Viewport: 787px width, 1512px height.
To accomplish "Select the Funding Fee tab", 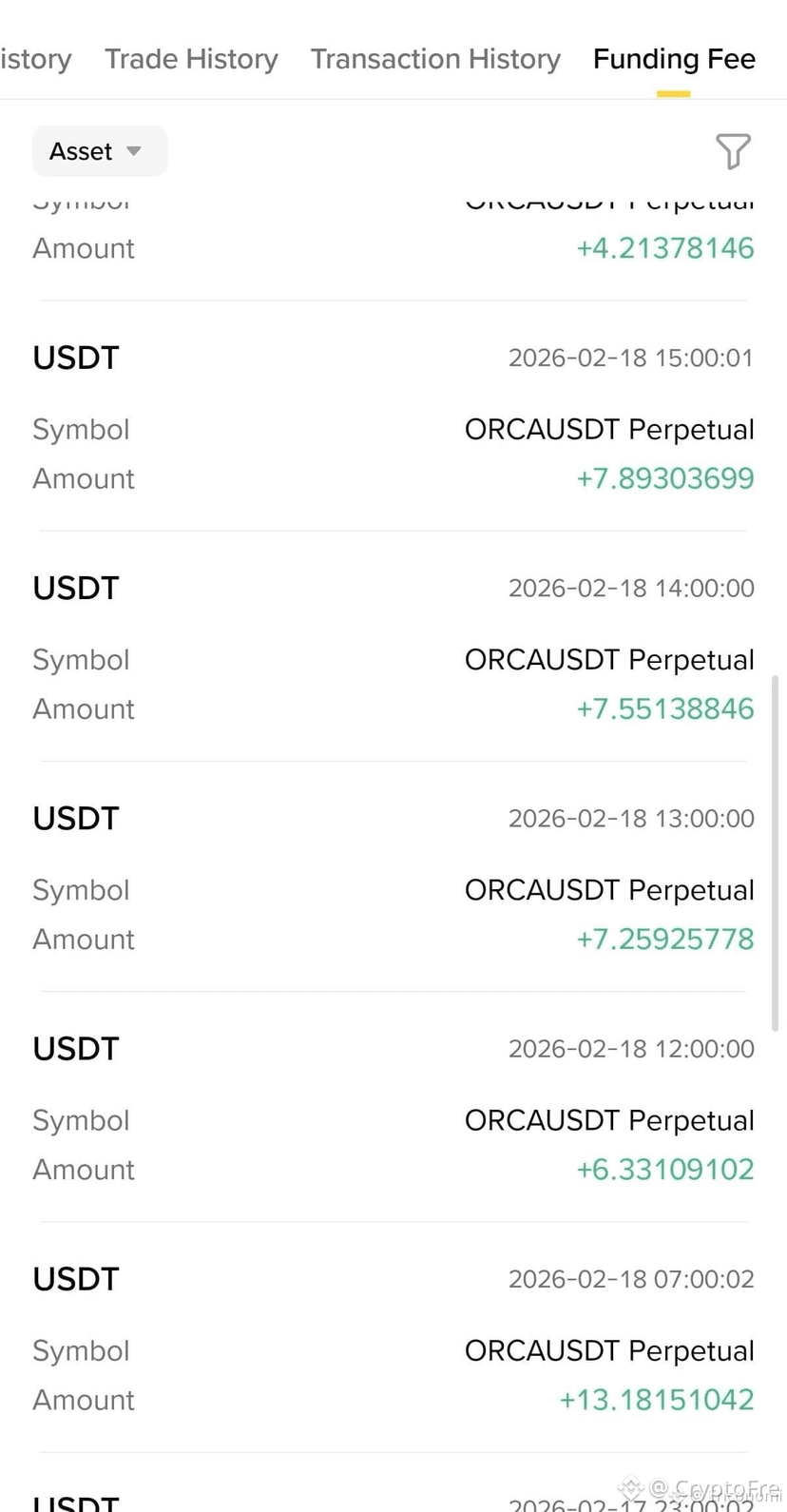I will point(674,59).
